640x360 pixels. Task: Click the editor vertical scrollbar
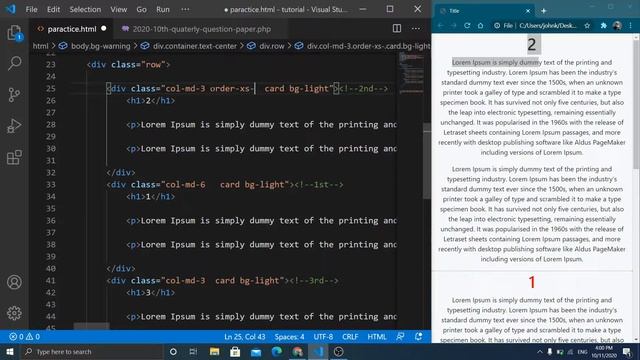pyautogui.click(x=427, y=161)
